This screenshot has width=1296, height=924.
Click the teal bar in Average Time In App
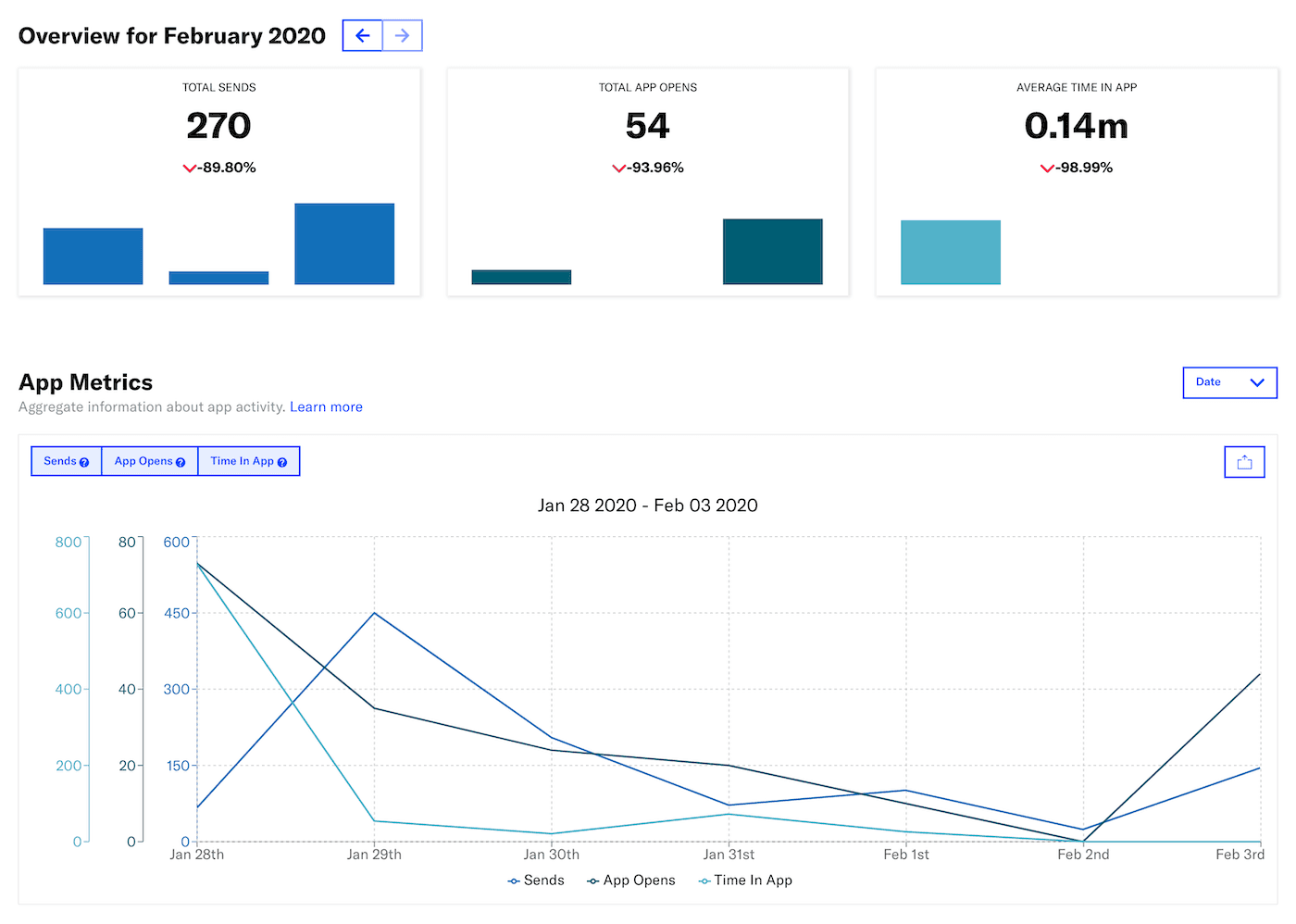pos(951,252)
